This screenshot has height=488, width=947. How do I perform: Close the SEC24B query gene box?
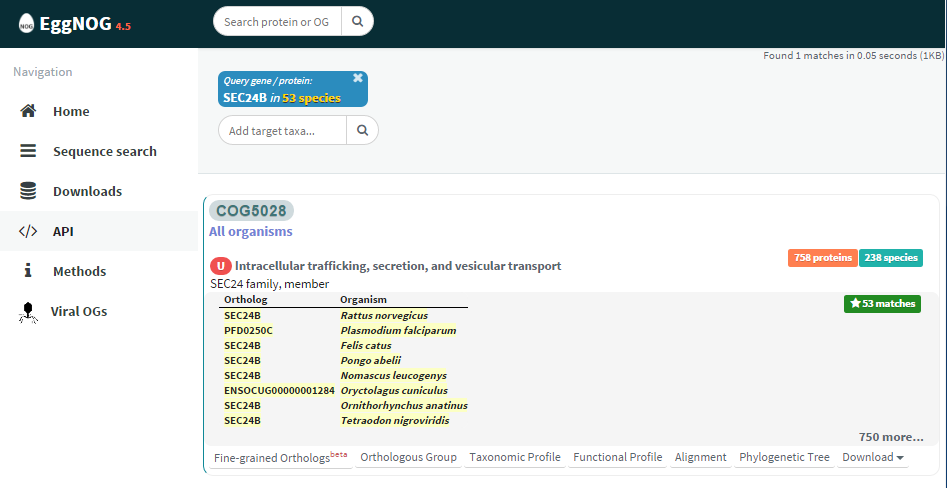[358, 78]
